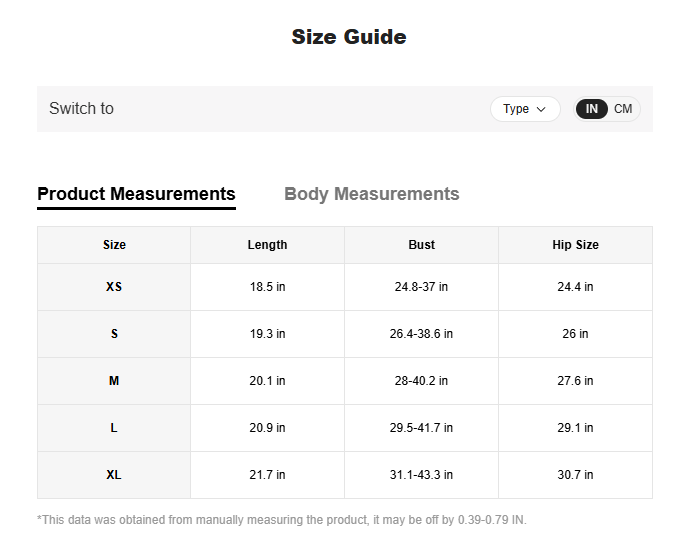Select the S size row label
The width and height of the screenshot is (686, 538).
[114, 334]
